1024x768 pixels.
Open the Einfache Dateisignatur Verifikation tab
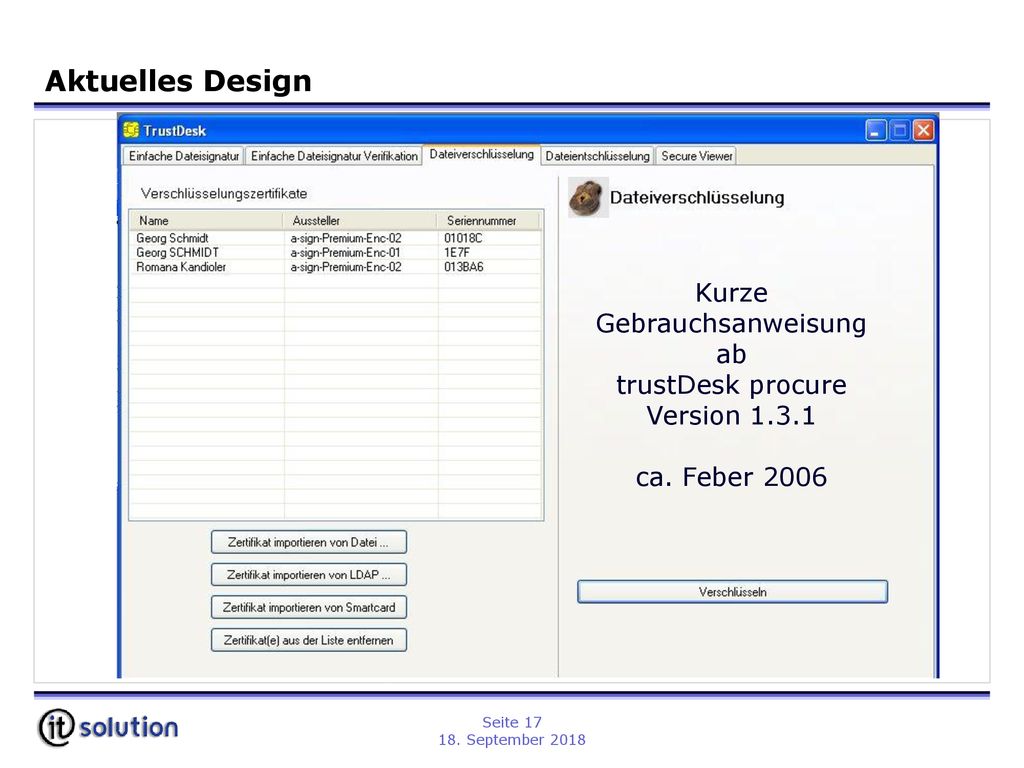[x=334, y=156]
